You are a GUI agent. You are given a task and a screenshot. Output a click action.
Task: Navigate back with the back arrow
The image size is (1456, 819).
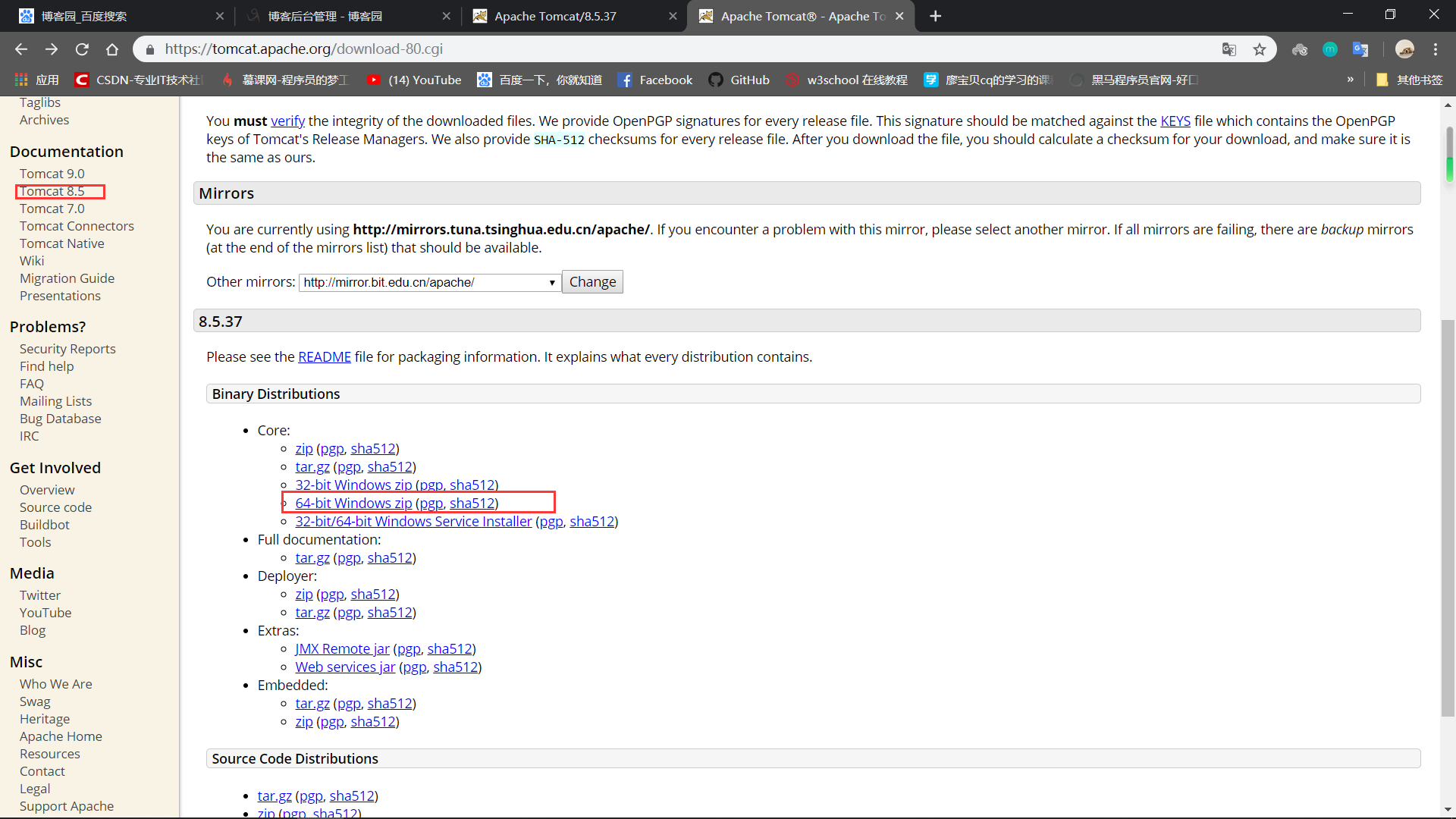coord(21,49)
